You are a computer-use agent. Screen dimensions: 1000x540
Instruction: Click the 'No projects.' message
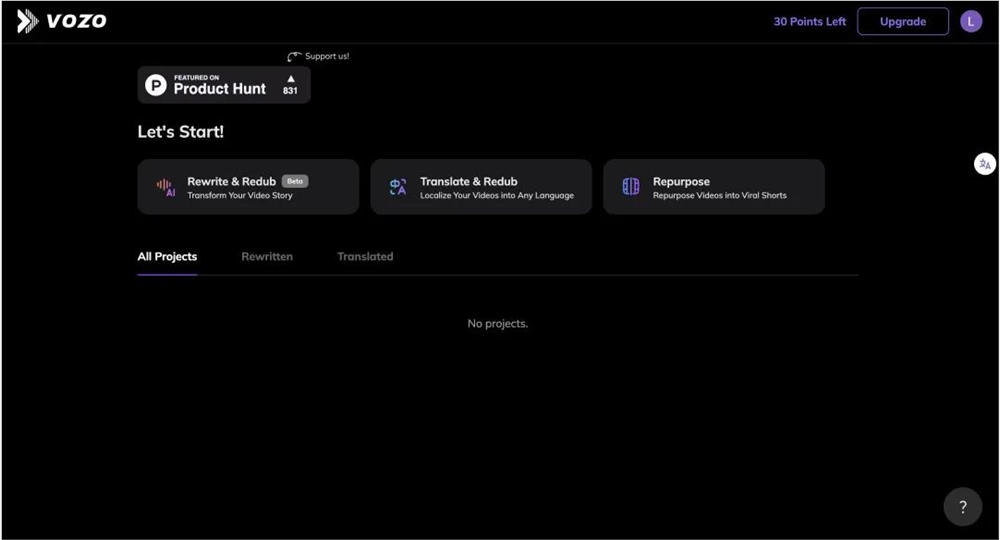tap(497, 324)
